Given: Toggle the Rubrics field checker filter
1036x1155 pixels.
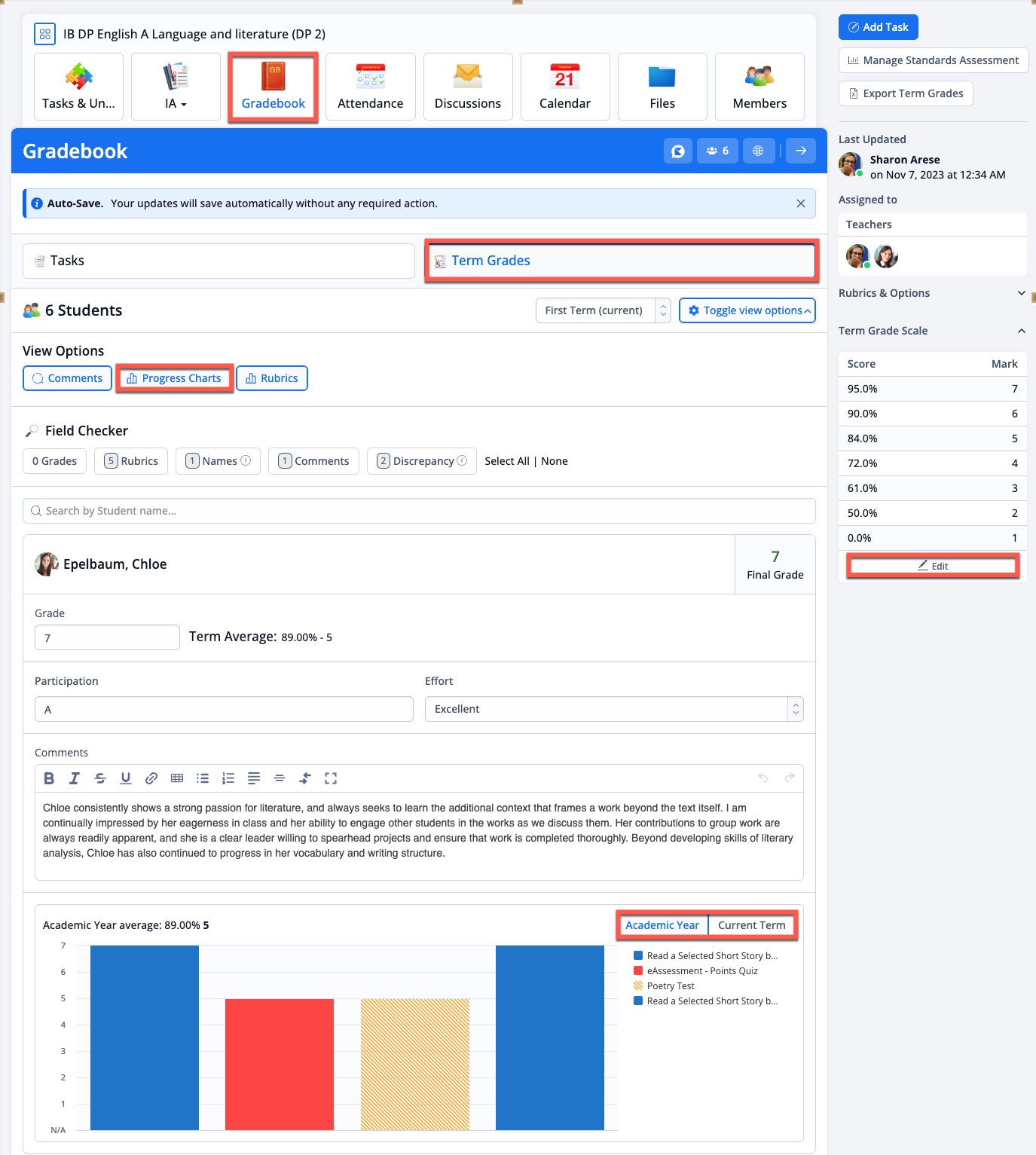Looking at the screenshot, I should pos(131,461).
